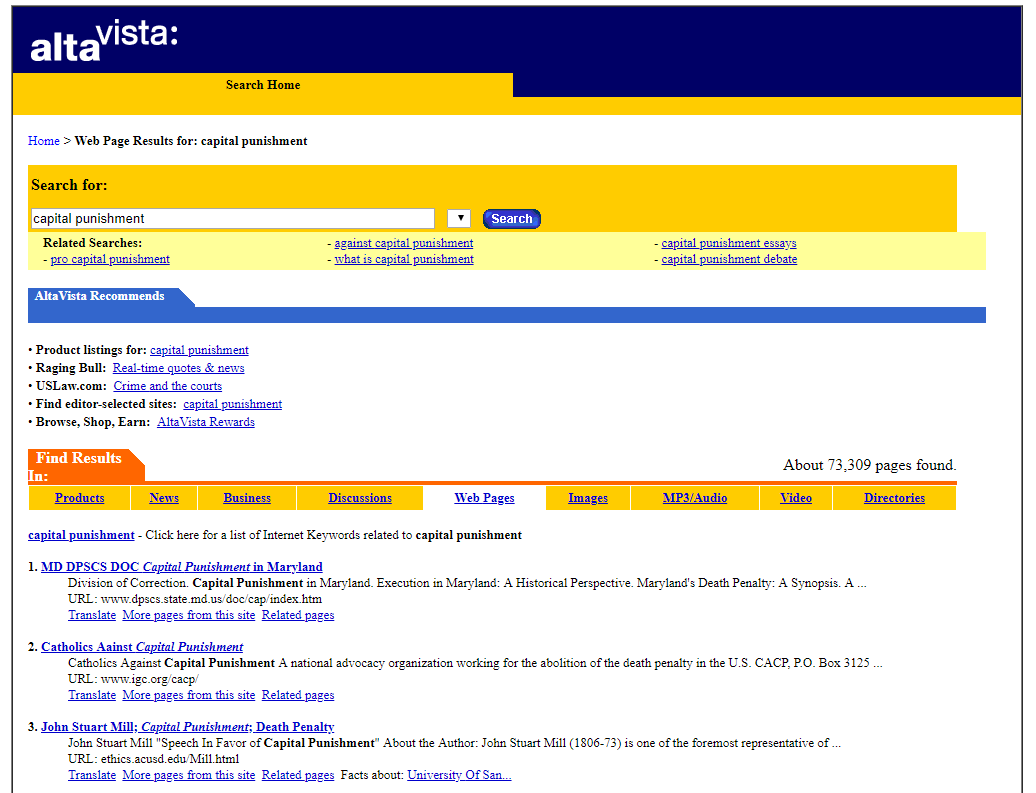Open result 'MD DPSCS DOC Capital Punishment in Maryland'
The width and height of the screenshot is (1036, 793).
182,566
